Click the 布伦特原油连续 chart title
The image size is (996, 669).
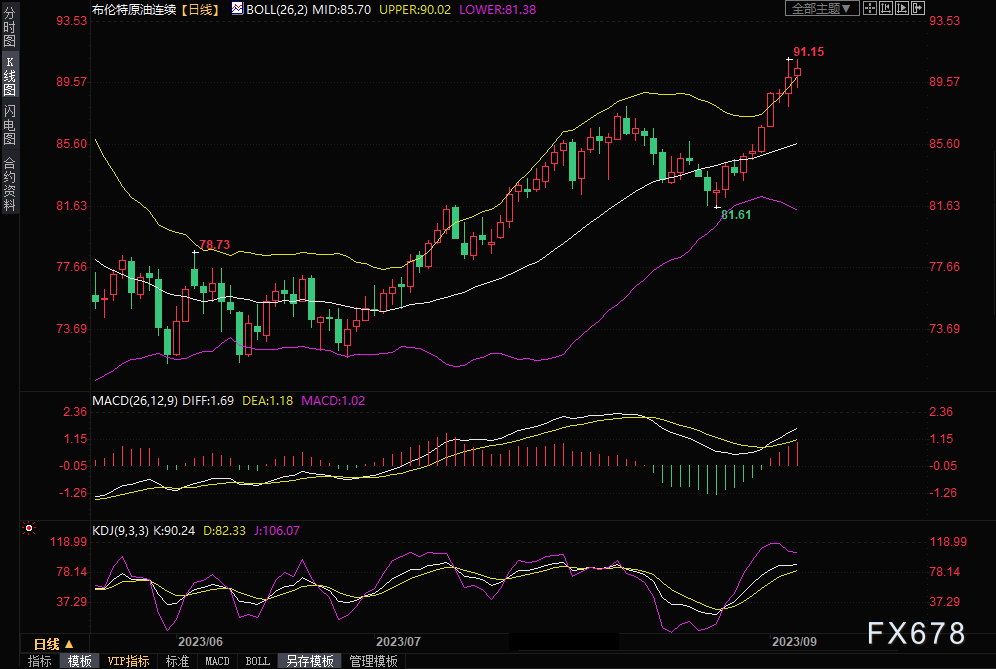click(134, 10)
